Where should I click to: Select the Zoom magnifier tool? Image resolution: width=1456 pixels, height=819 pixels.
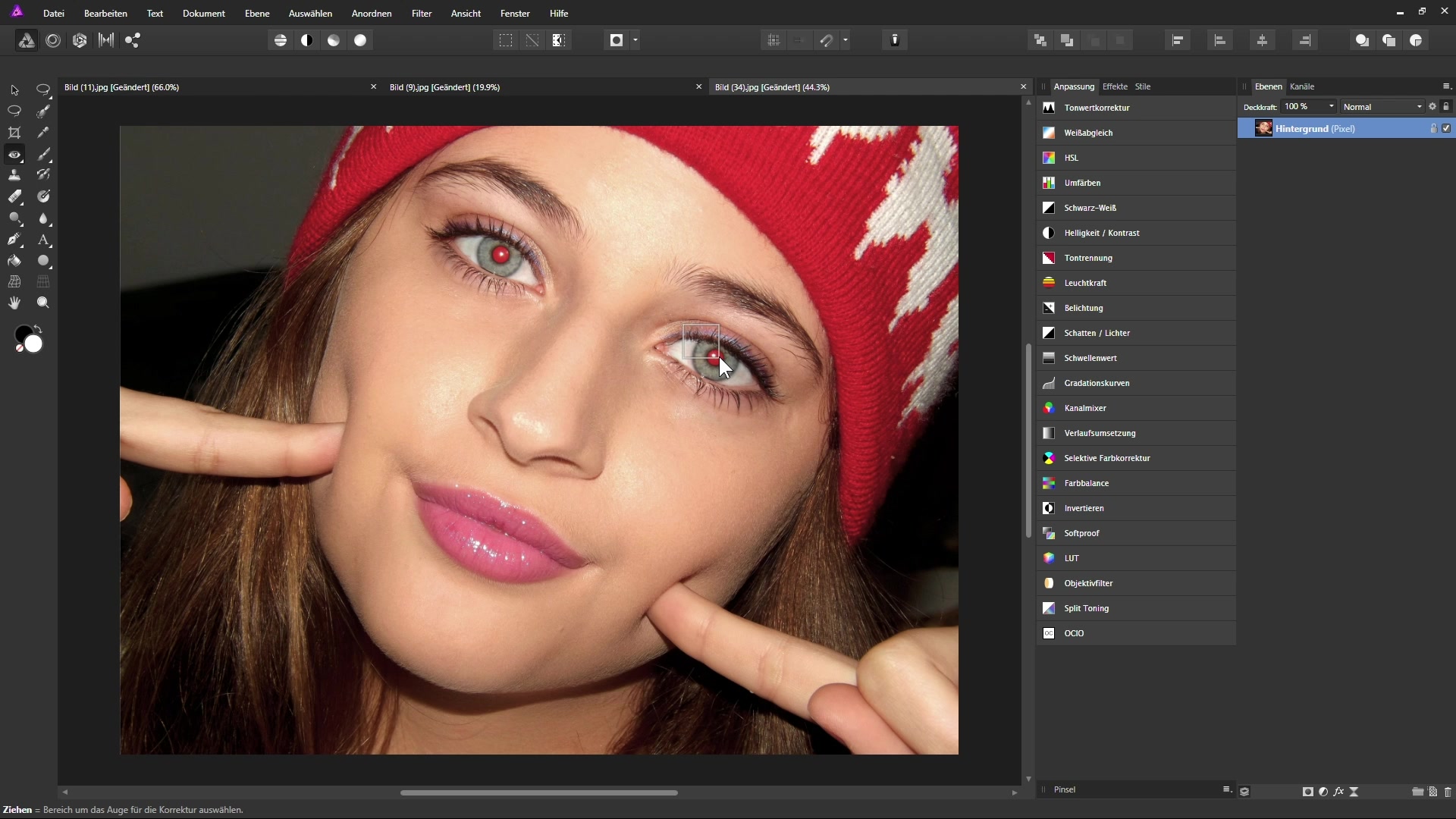point(43,303)
